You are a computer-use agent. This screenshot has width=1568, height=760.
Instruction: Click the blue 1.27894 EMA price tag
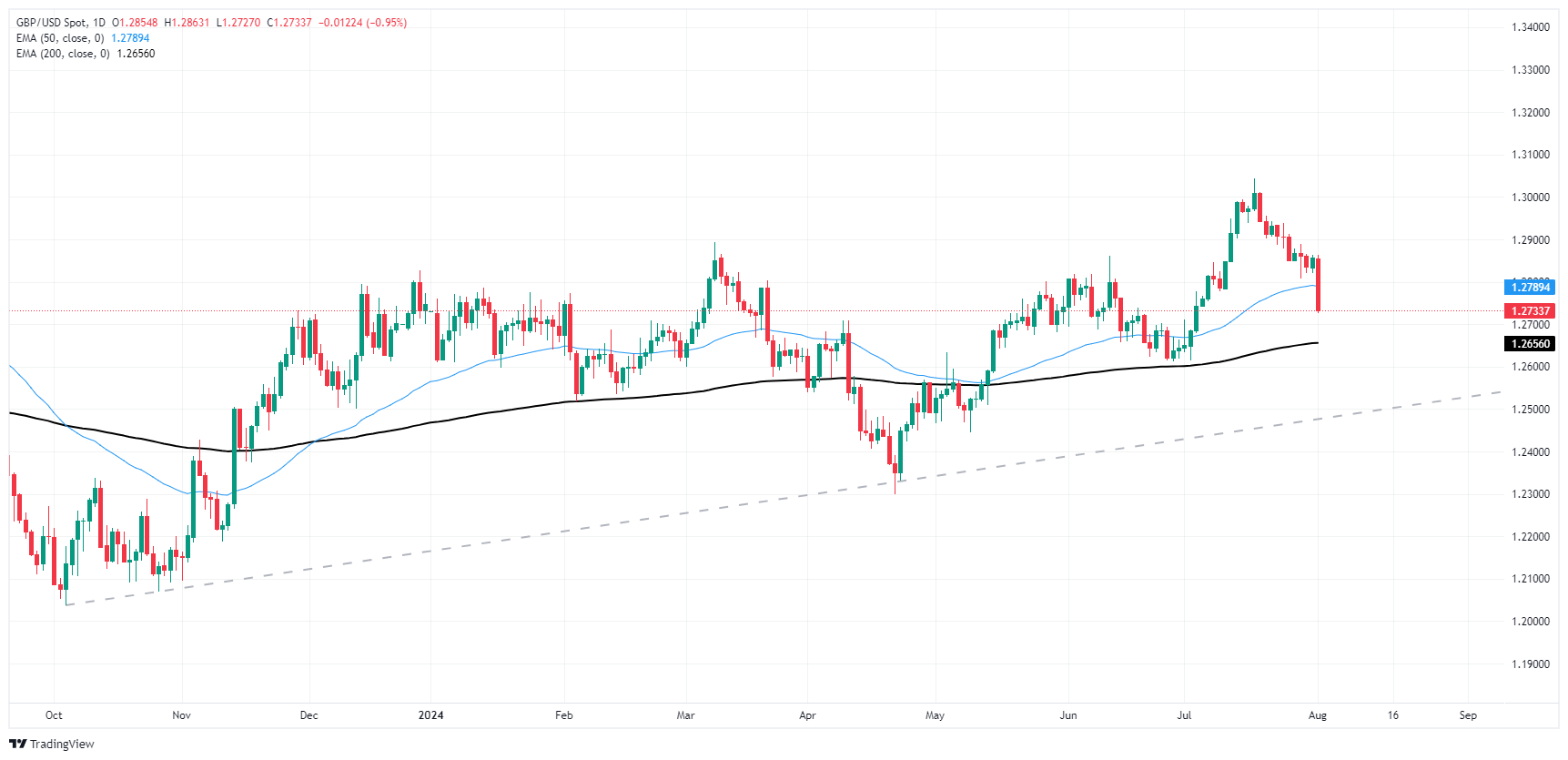pos(1530,288)
